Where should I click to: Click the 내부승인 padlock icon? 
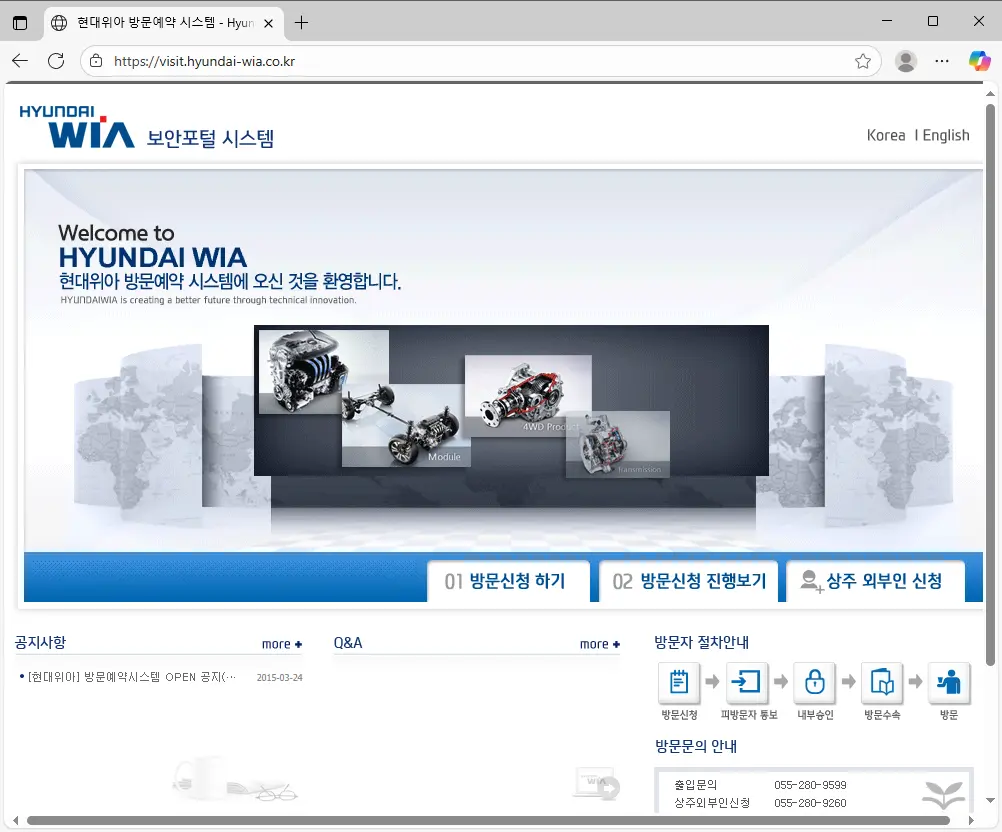tap(814, 683)
